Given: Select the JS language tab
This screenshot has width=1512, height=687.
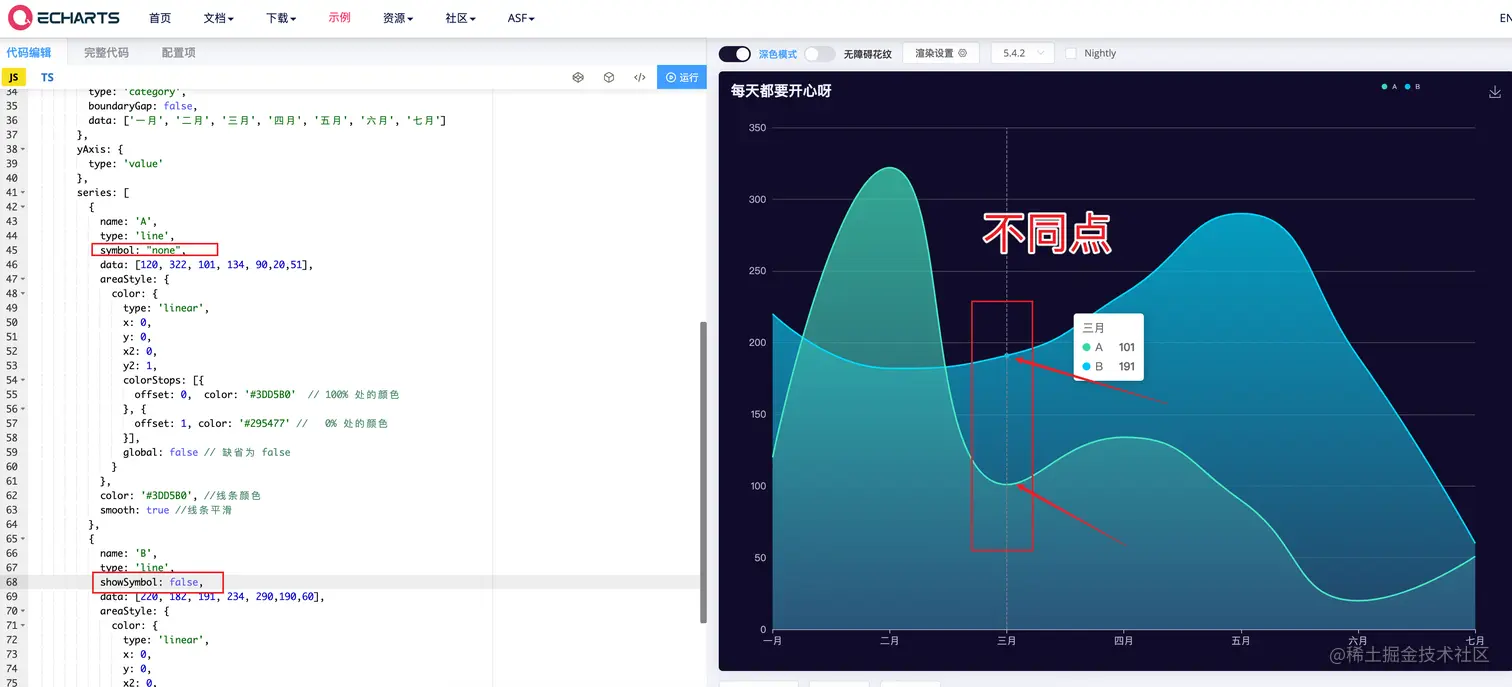Looking at the screenshot, I should coord(14,77).
